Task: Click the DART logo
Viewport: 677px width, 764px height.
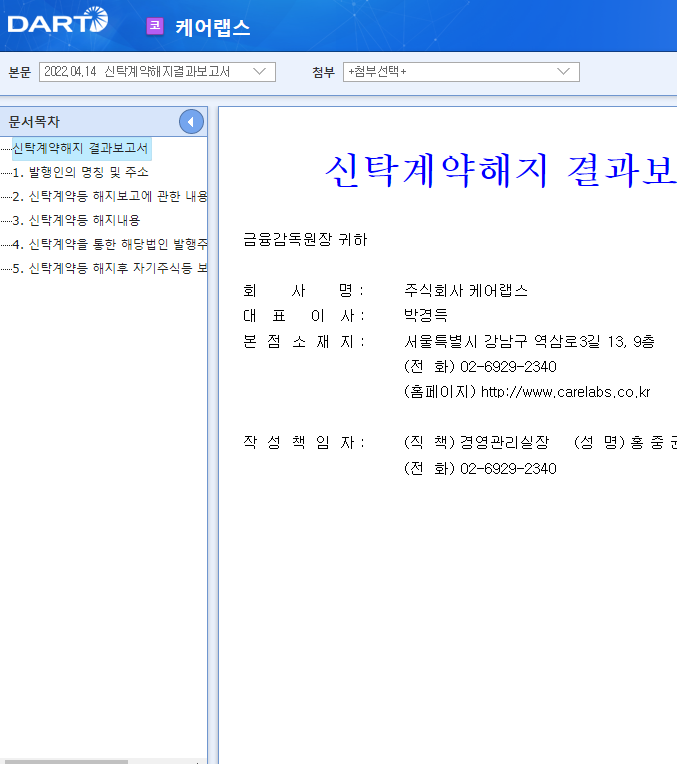Action: point(58,20)
